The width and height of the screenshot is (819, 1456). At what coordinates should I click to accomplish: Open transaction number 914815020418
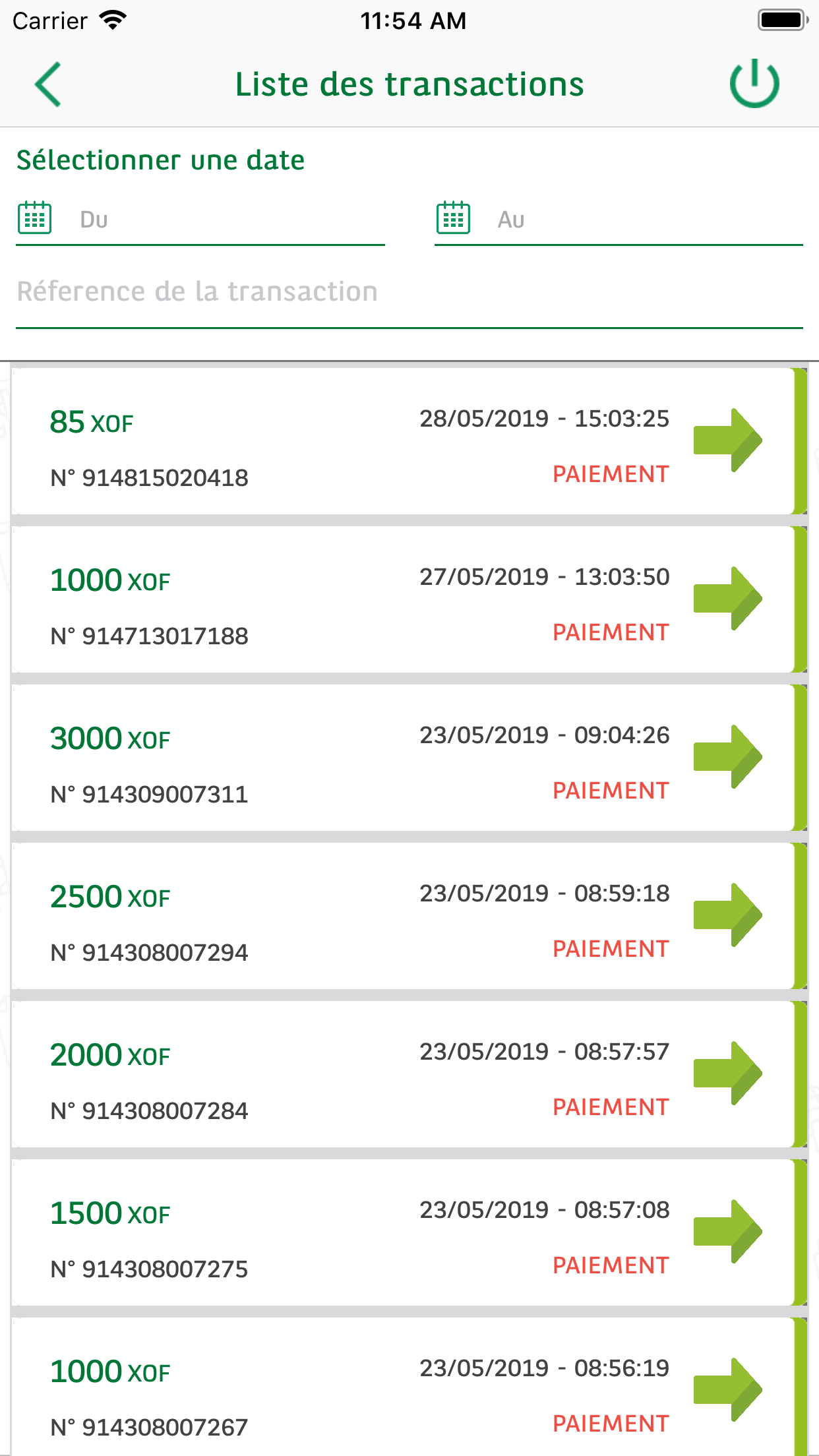[x=150, y=478]
